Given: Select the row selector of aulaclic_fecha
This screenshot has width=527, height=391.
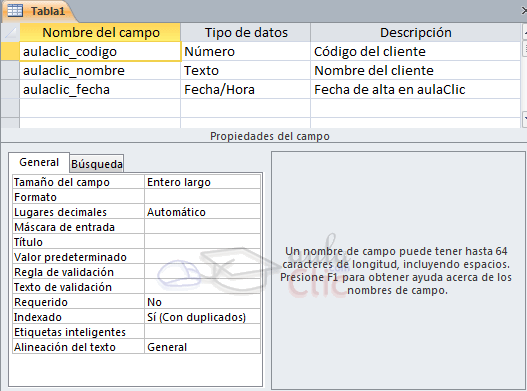Looking at the screenshot, I should click(10, 89).
